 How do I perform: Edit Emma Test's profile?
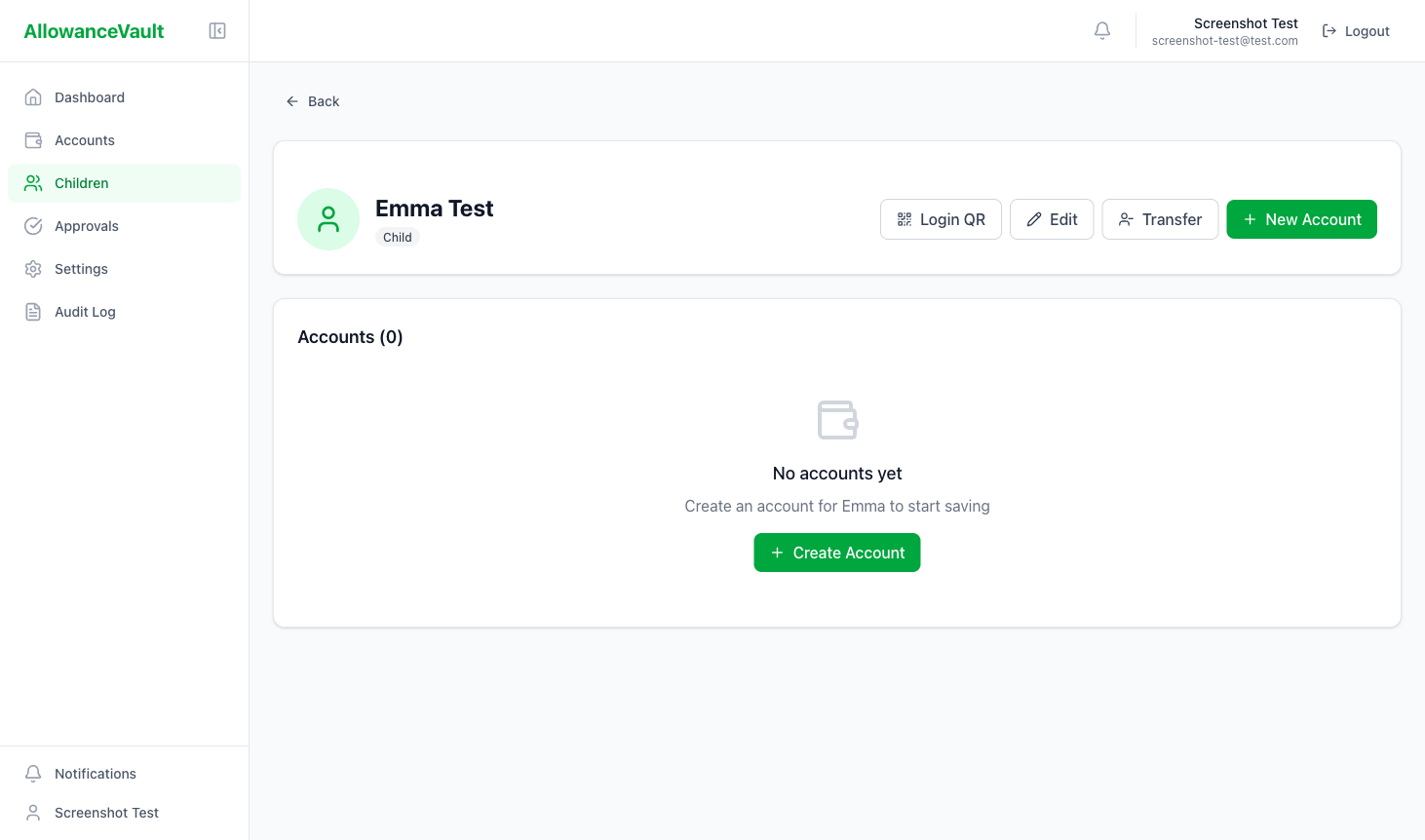click(1051, 219)
